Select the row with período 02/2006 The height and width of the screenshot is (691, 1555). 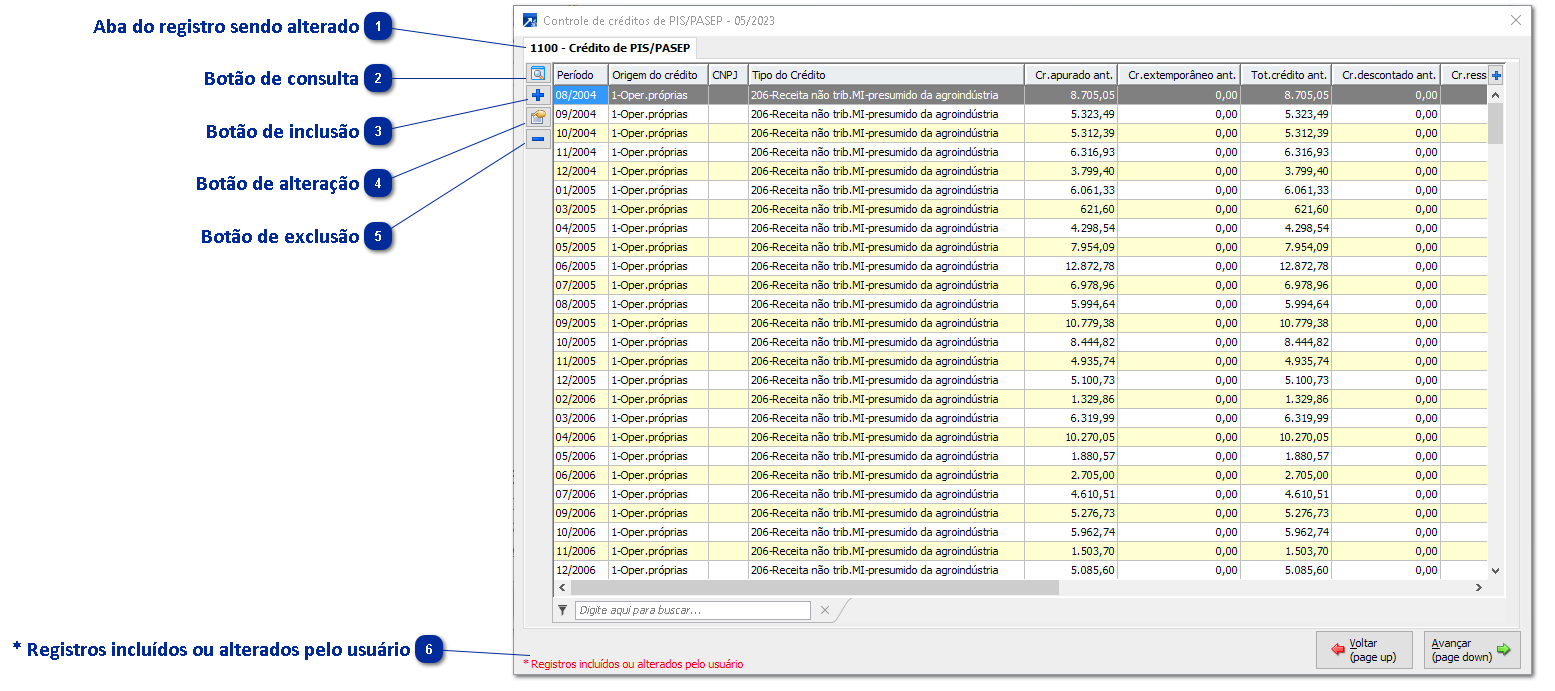[1020, 399]
